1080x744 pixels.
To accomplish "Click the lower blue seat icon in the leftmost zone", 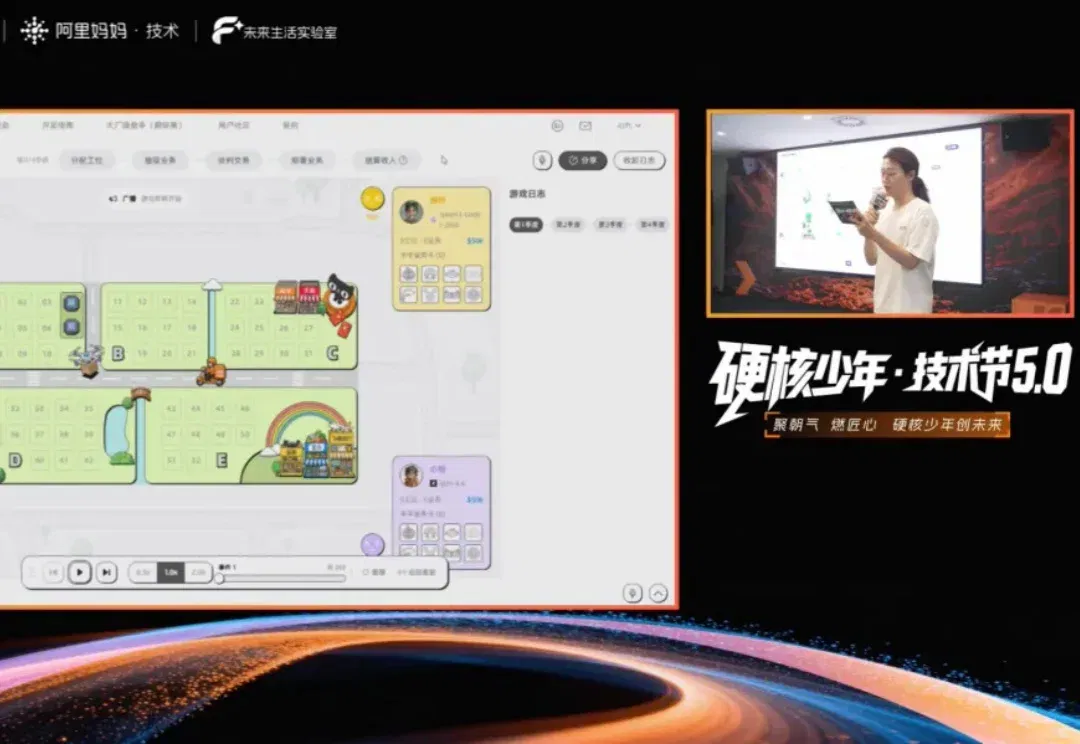I will (72, 327).
